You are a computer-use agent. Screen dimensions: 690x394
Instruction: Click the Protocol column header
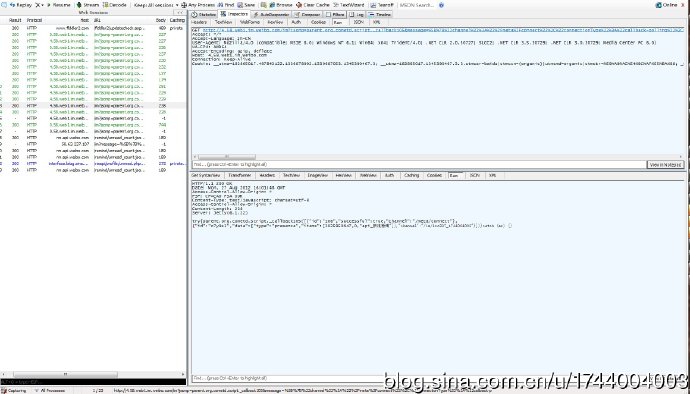(35, 20)
